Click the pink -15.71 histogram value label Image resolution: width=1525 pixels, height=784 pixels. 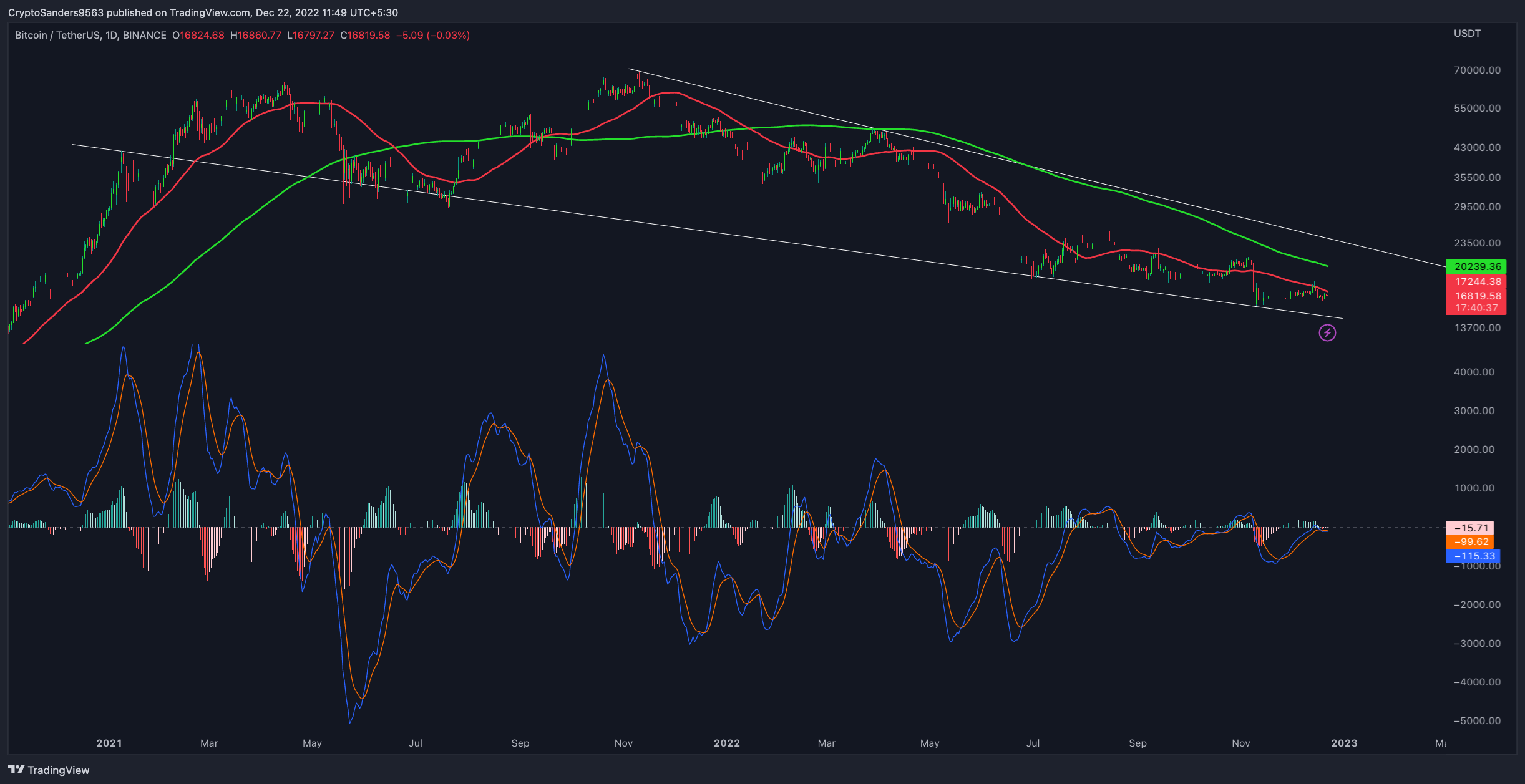[x=1469, y=528]
